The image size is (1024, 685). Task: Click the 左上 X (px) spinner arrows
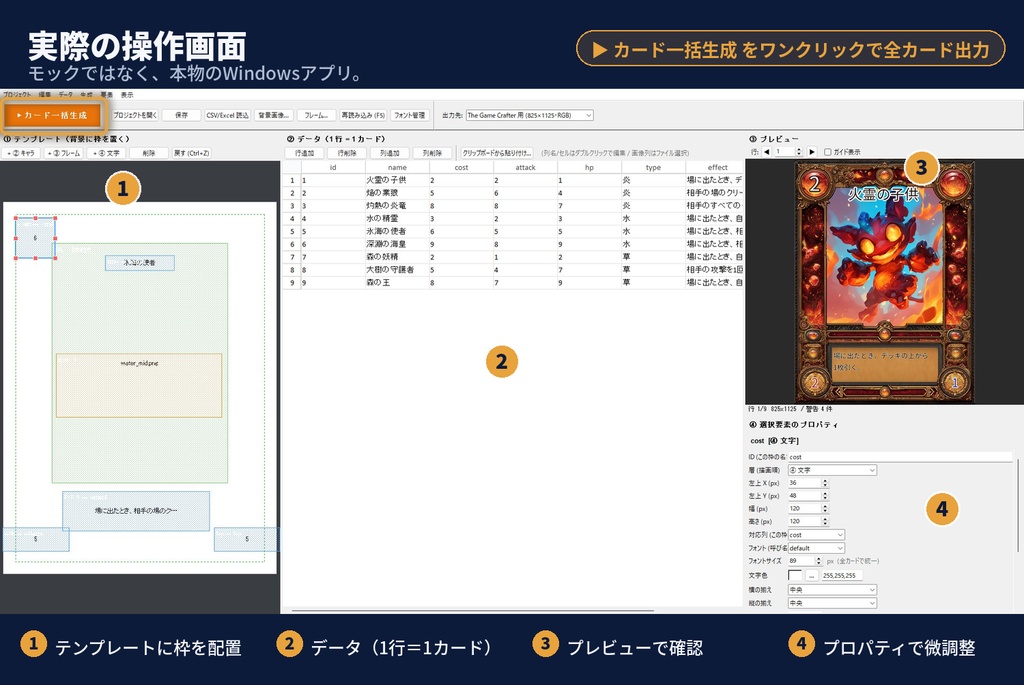825,483
